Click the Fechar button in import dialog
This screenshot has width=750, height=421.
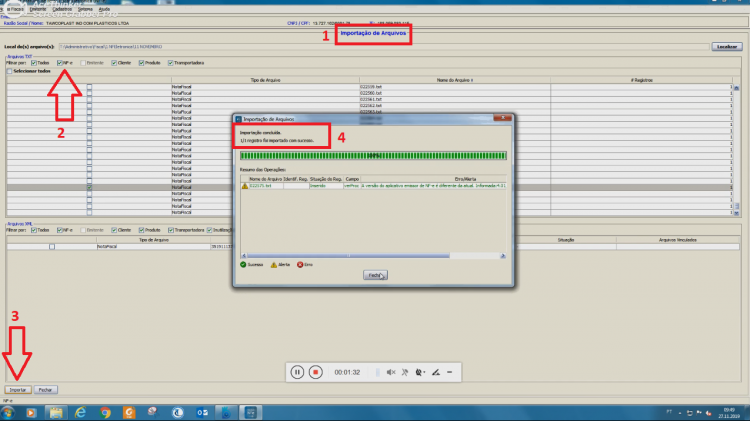click(375, 275)
